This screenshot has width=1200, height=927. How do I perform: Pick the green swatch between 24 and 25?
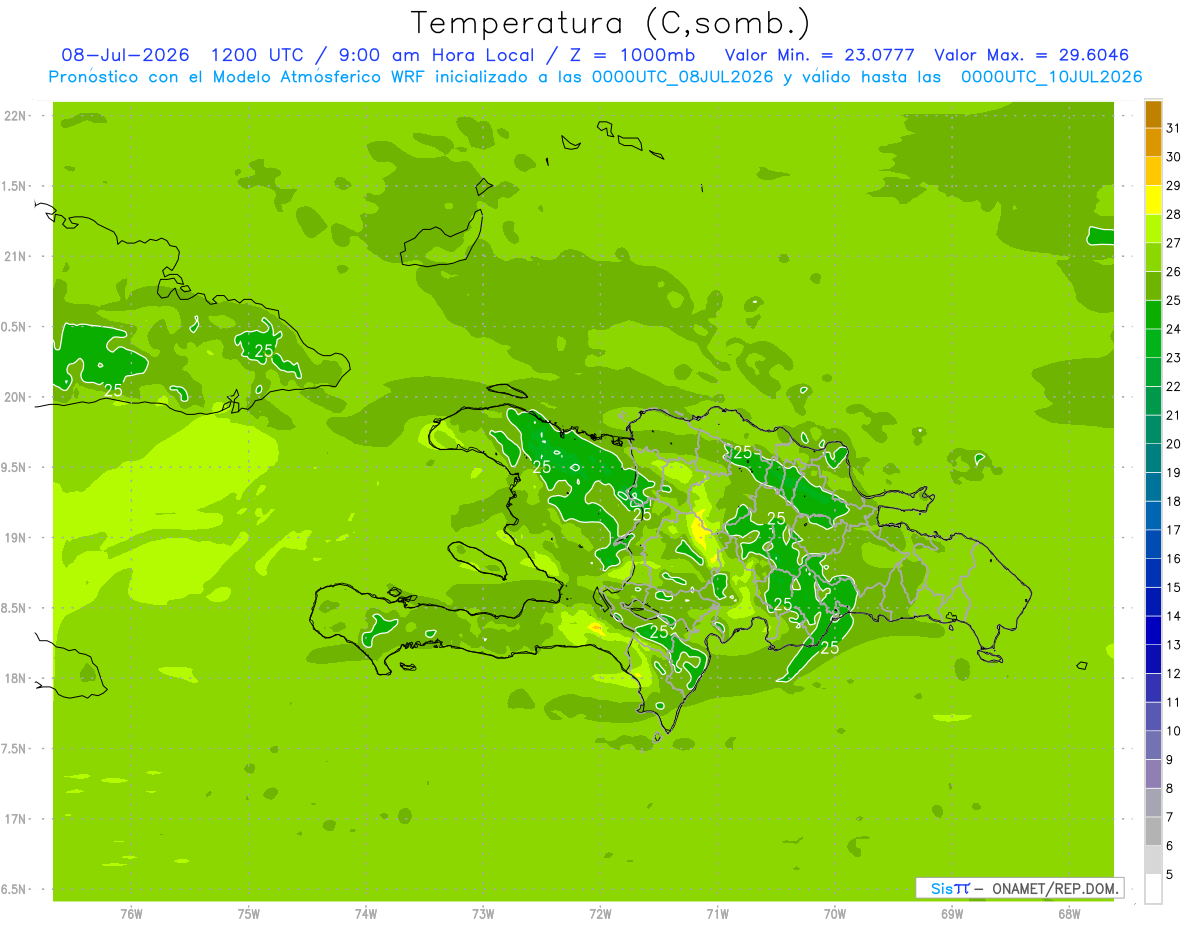click(1153, 315)
